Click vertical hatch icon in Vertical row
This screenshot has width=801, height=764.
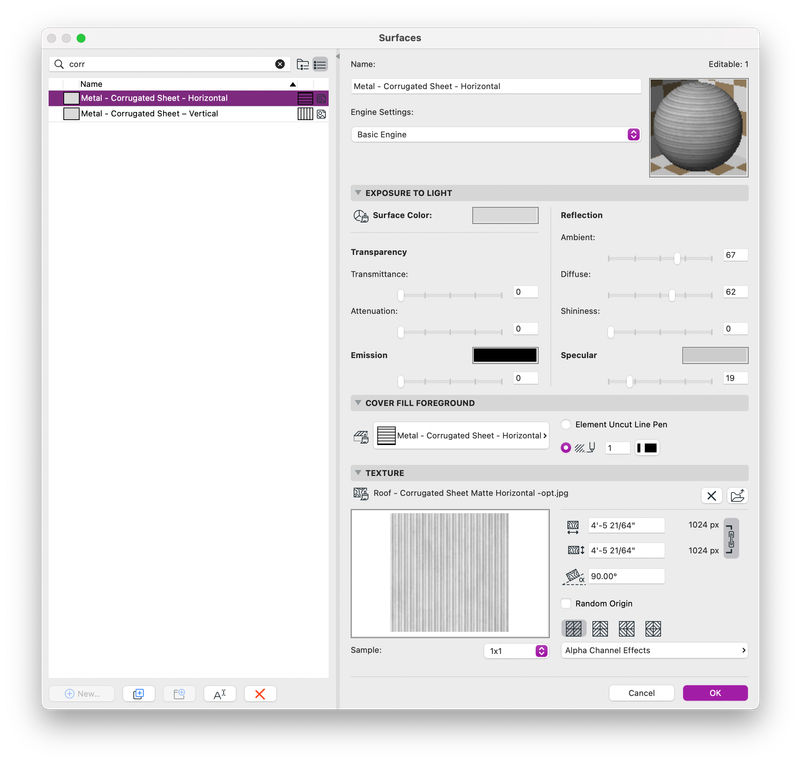click(305, 114)
